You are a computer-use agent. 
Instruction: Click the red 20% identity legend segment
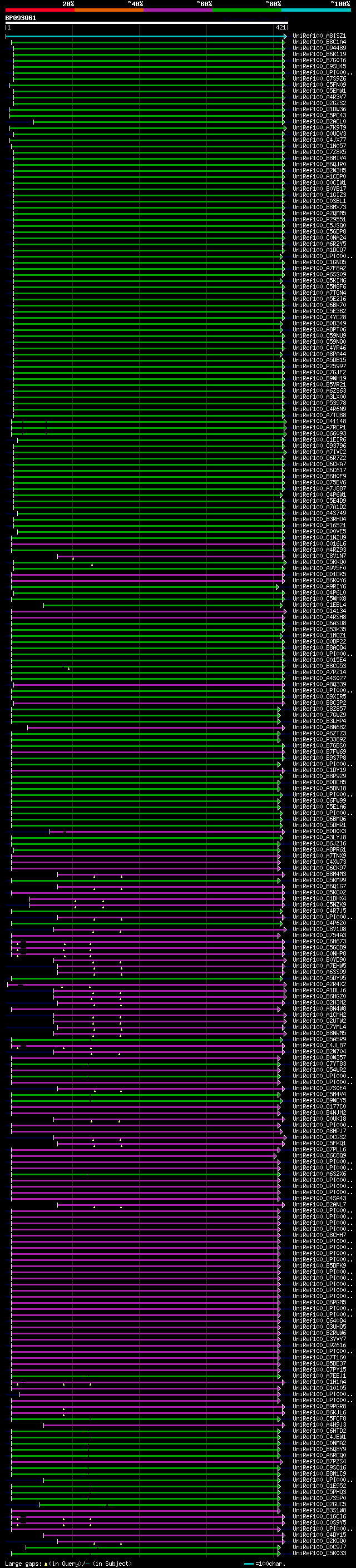40,10
